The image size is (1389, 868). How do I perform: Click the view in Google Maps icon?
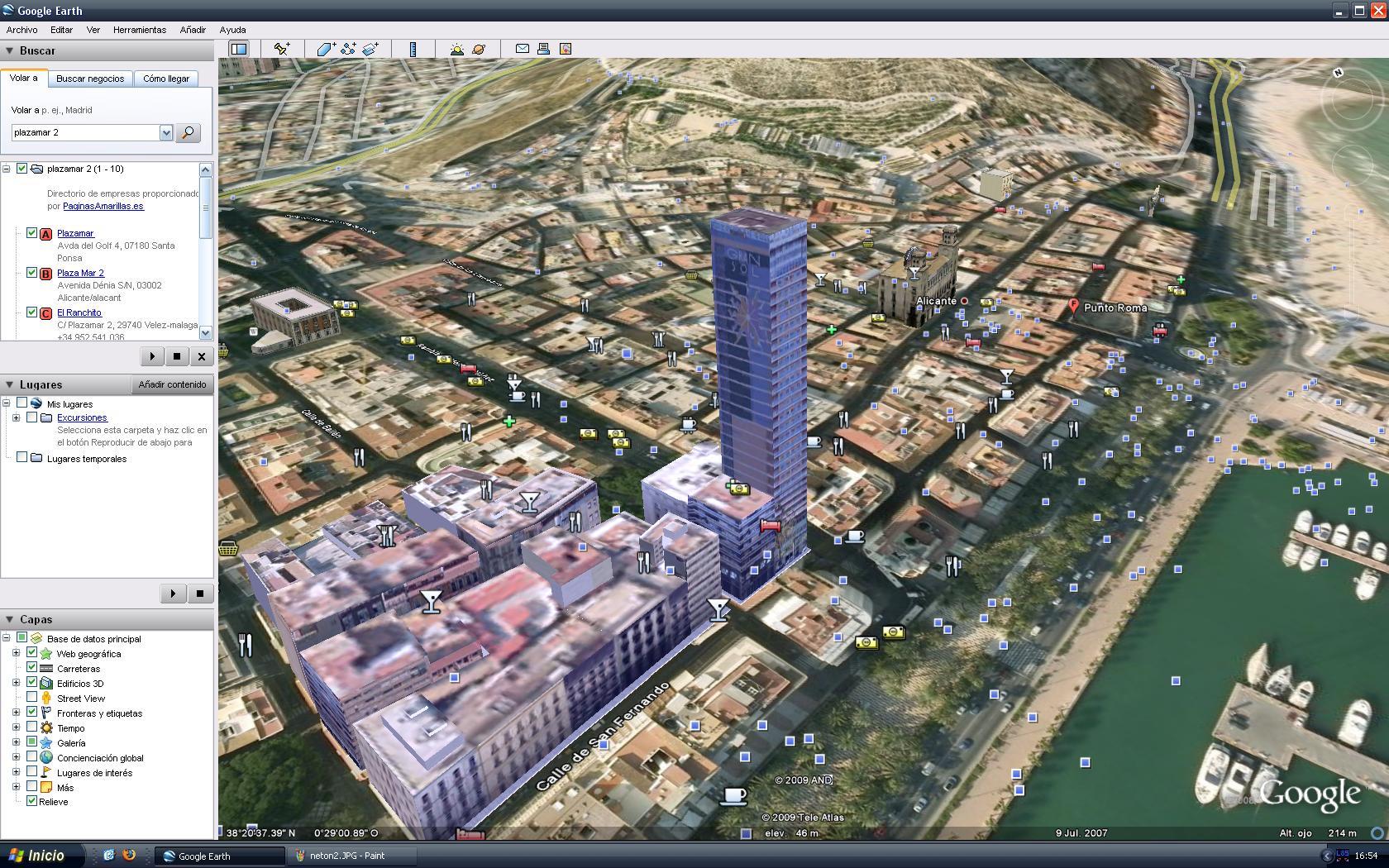[566, 49]
